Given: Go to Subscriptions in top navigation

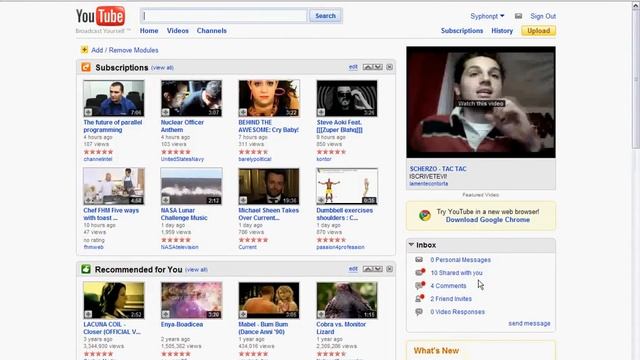Looking at the screenshot, I should 462,31.
